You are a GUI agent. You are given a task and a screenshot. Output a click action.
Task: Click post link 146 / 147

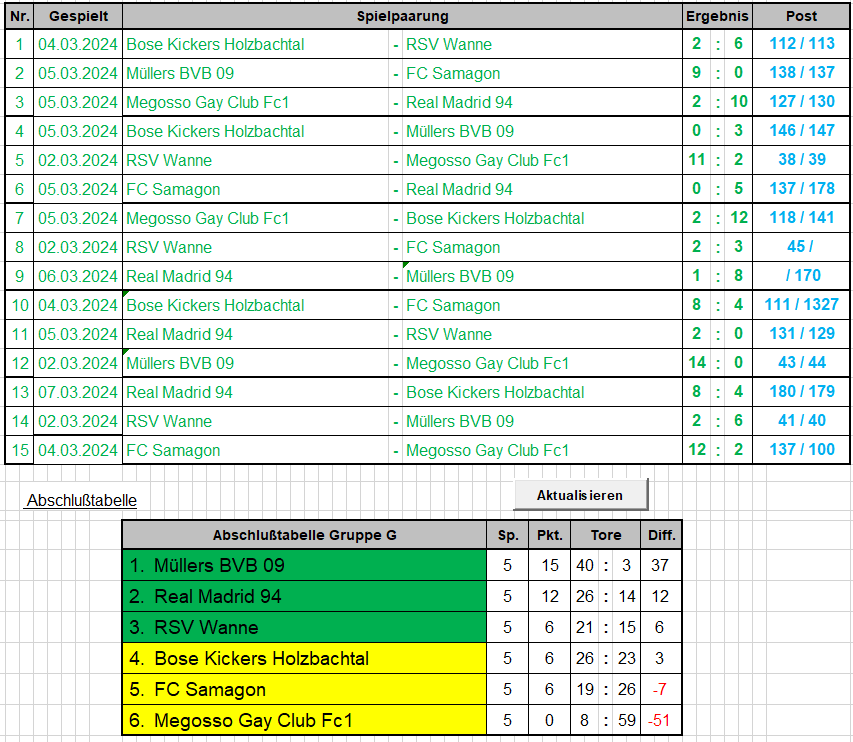tap(802, 131)
